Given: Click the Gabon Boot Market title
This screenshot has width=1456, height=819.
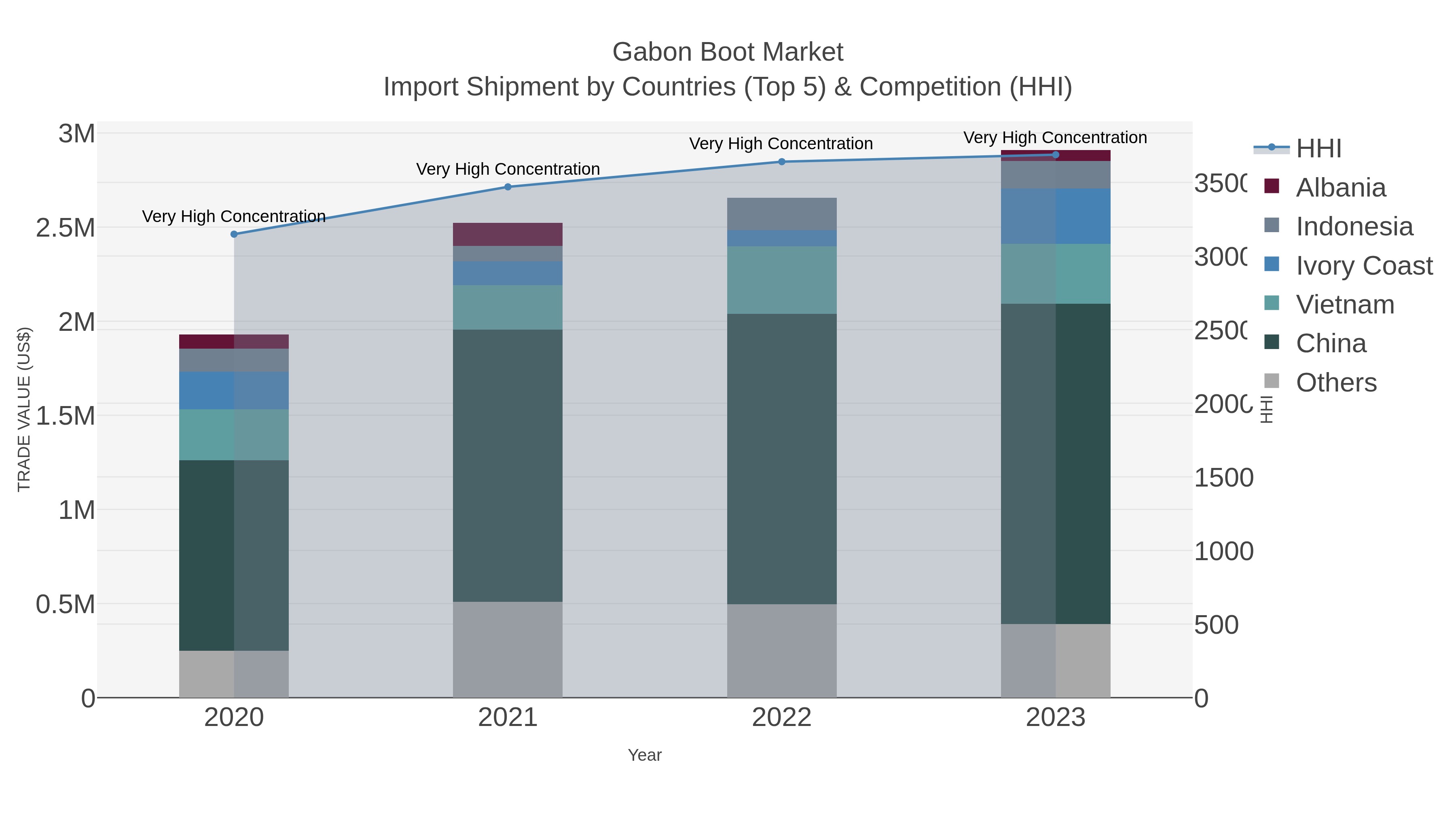Looking at the screenshot, I should tap(728, 52).
